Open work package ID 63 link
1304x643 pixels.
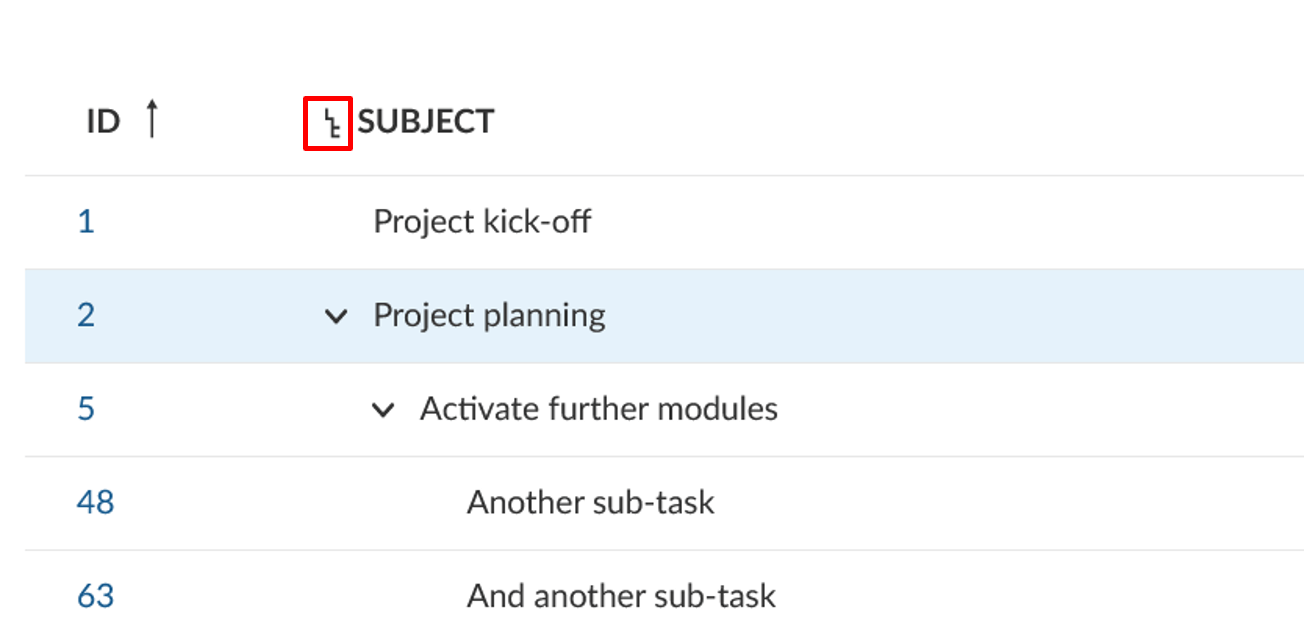pyautogui.click(x=95, y=596)
